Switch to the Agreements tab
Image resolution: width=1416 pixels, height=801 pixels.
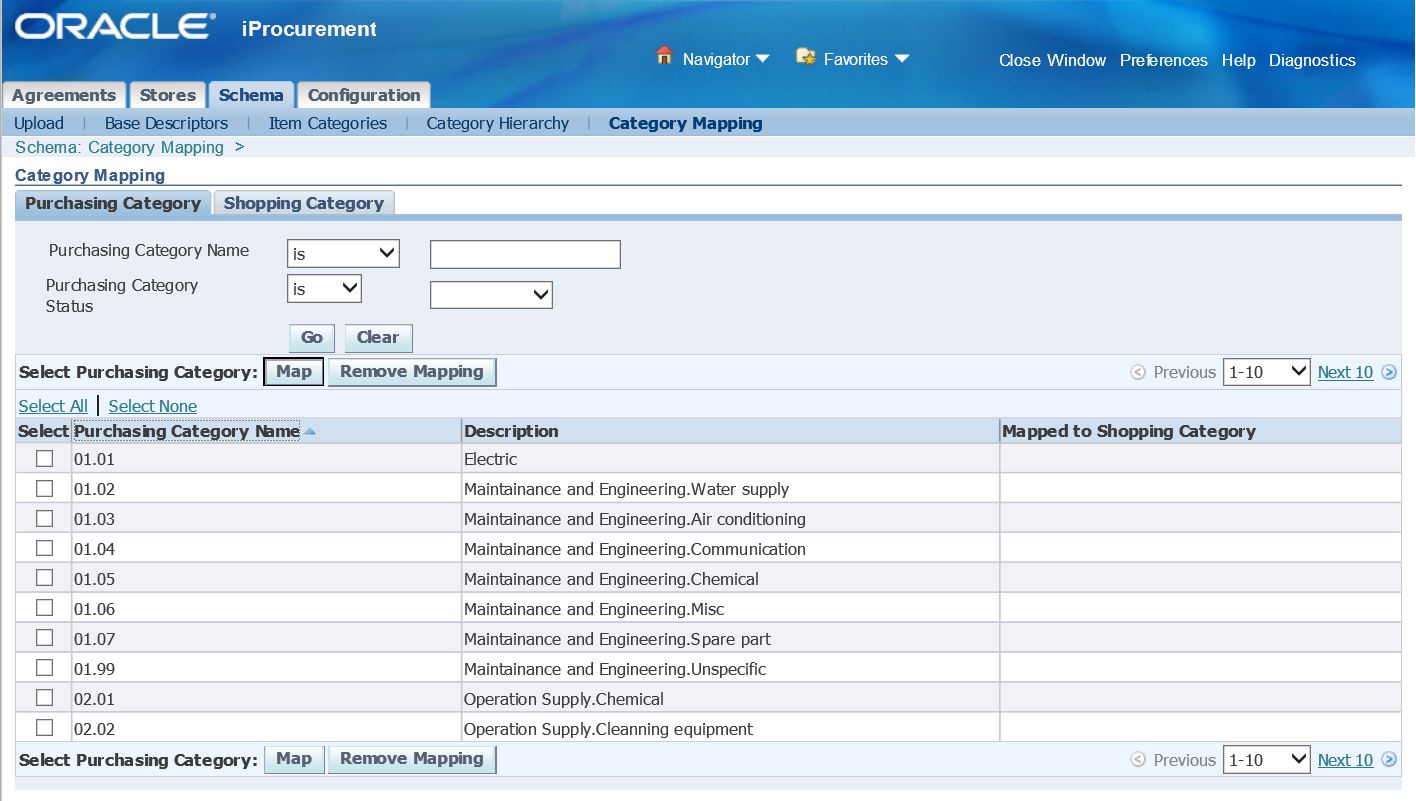coord(64,95)
